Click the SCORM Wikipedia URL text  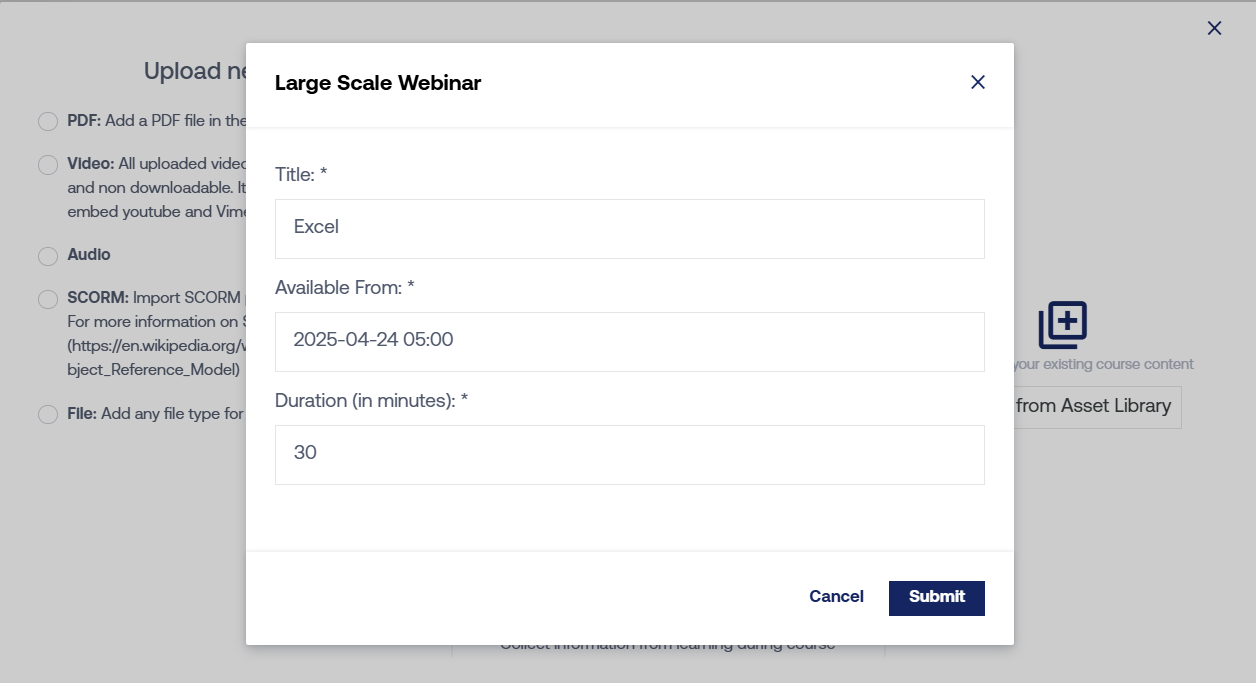point(155,345)
